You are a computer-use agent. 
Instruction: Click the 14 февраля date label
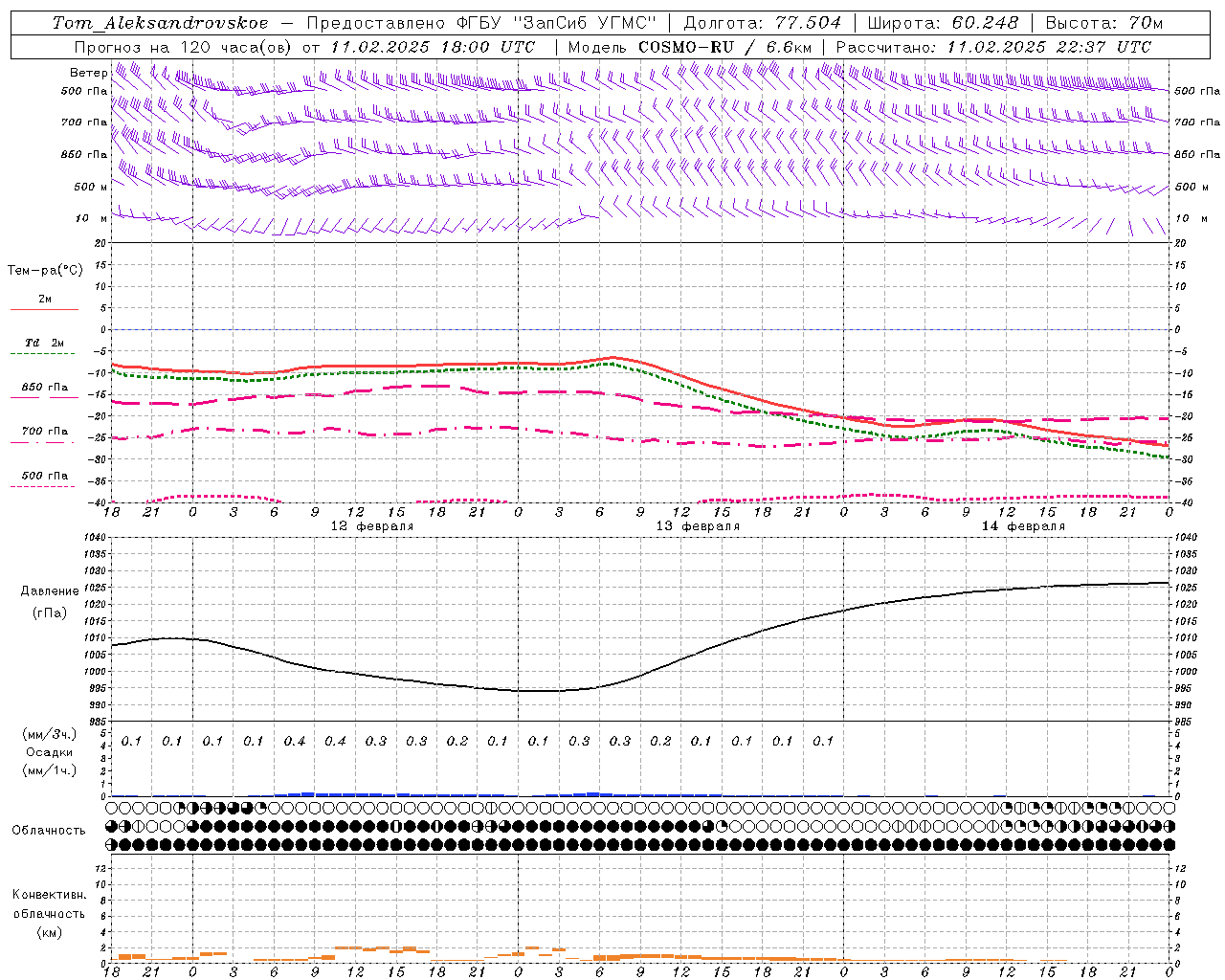1023,526
